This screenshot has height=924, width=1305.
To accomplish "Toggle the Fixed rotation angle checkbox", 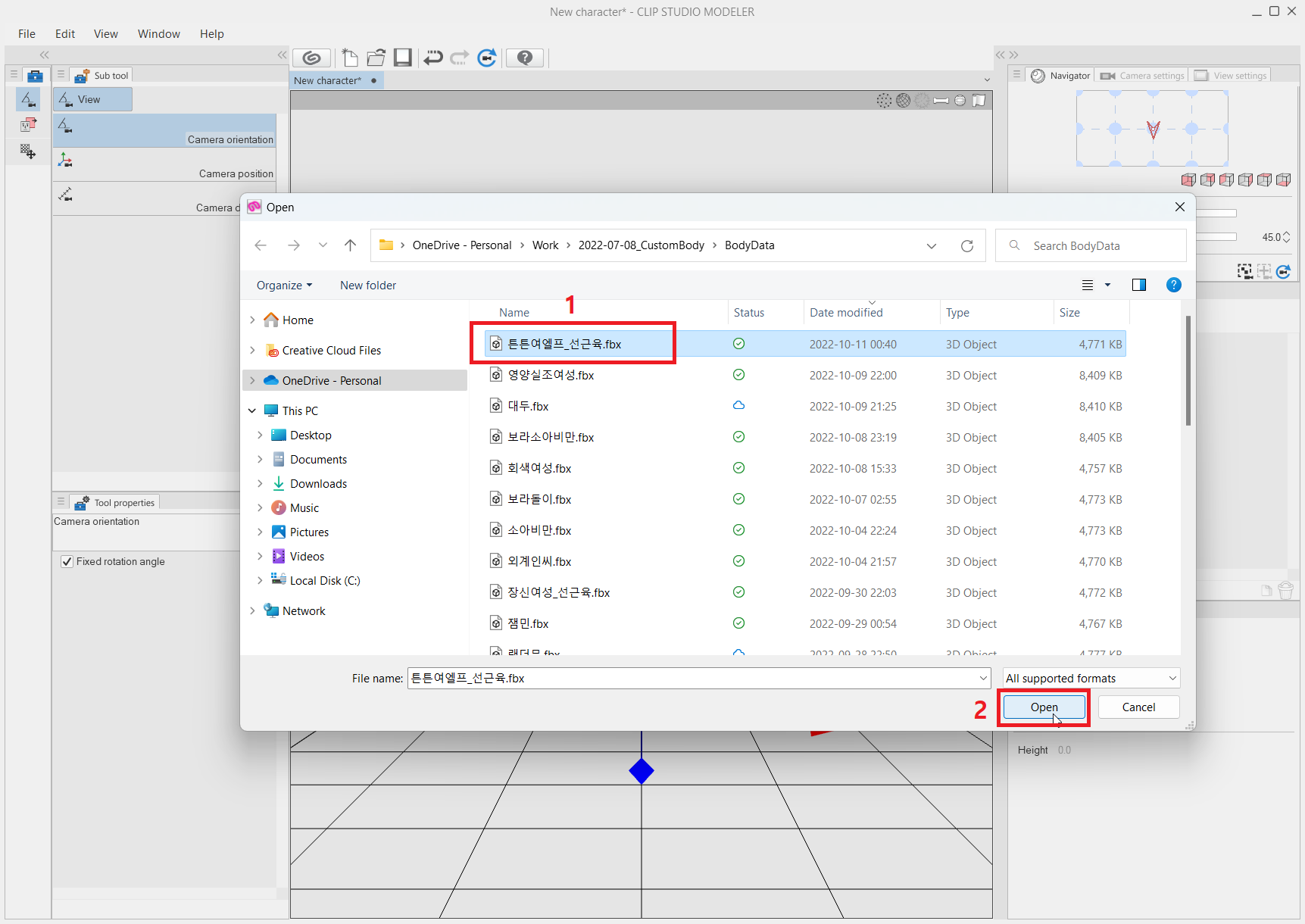I will (67, 562).
